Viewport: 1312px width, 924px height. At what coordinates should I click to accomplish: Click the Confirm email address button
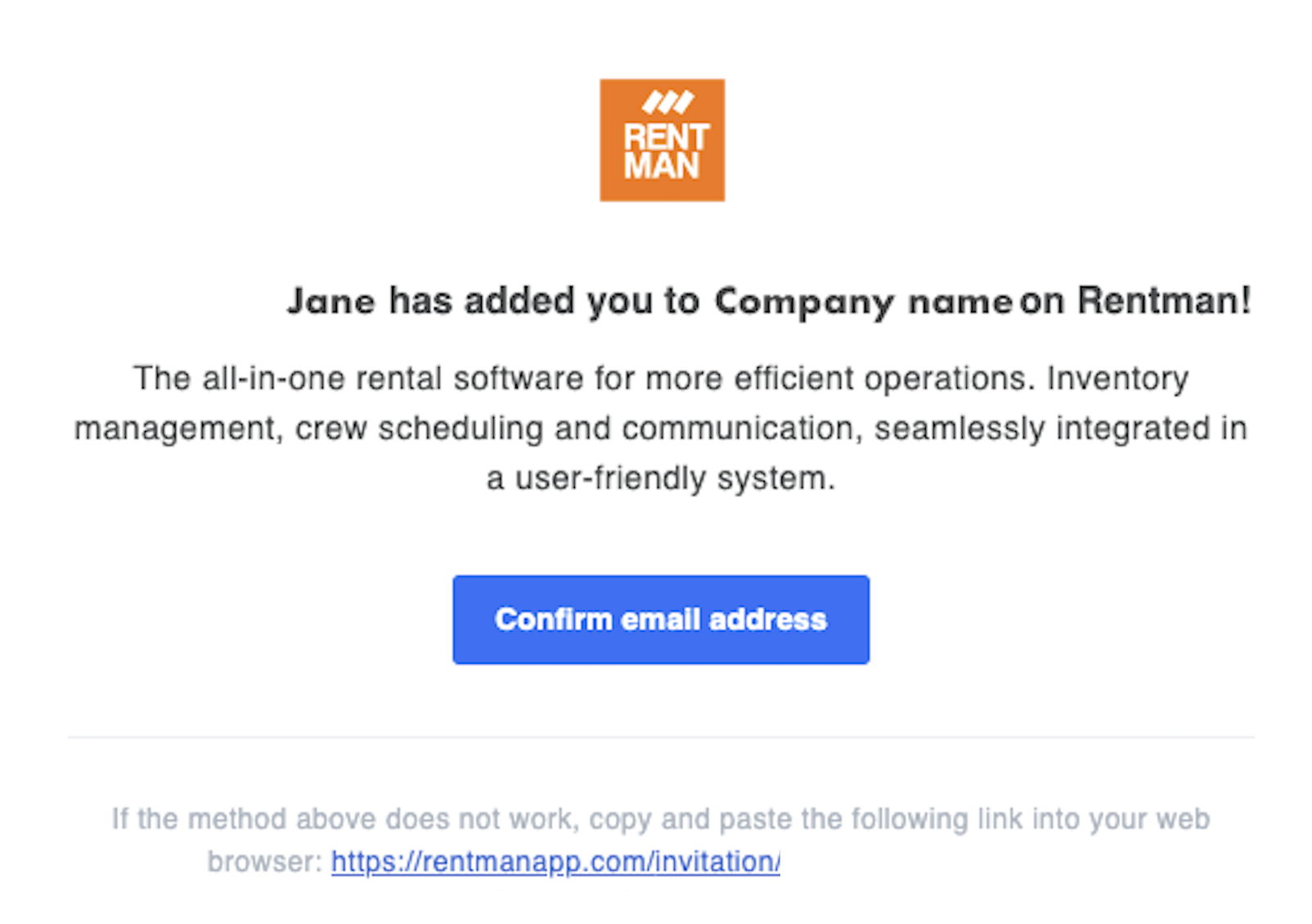[x=661, y=619]
